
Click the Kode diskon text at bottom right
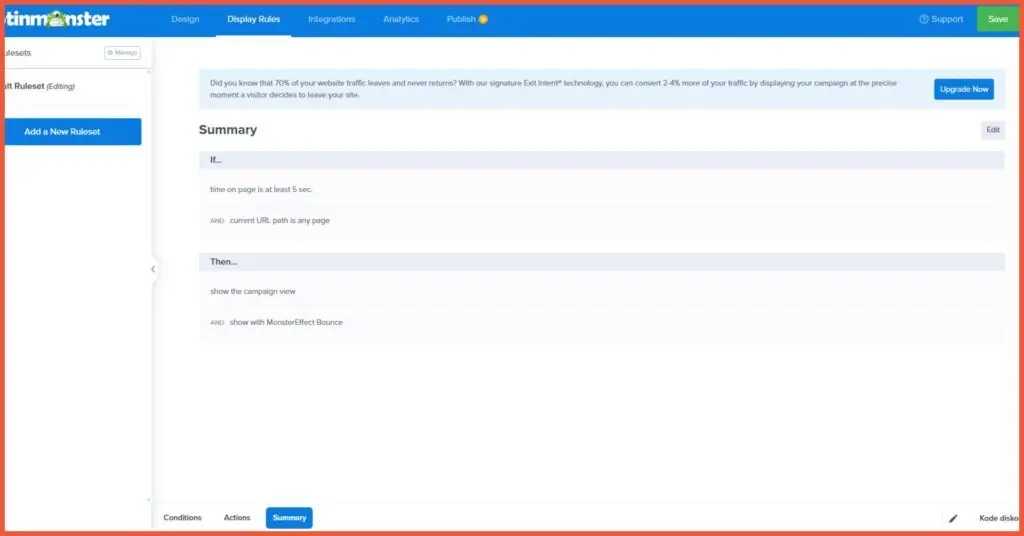[x=998, y=518]
